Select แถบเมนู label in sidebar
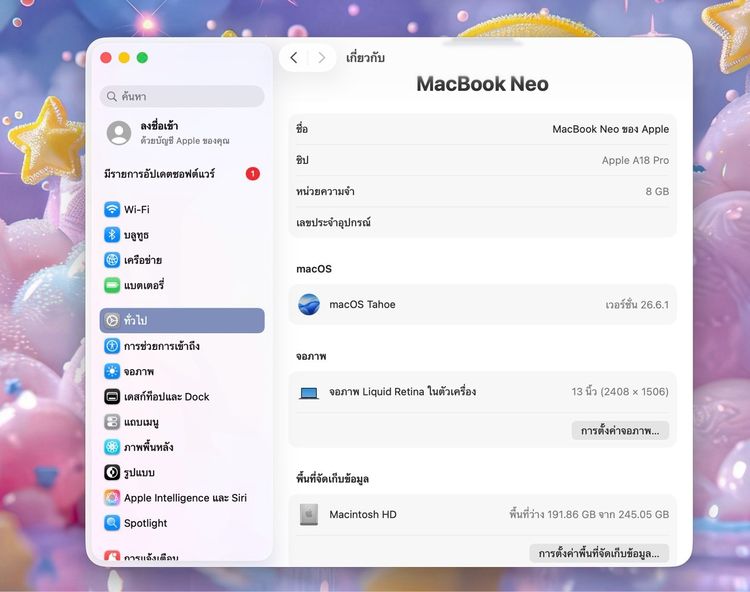The image size is (750, 592). [x=141, y=422]
